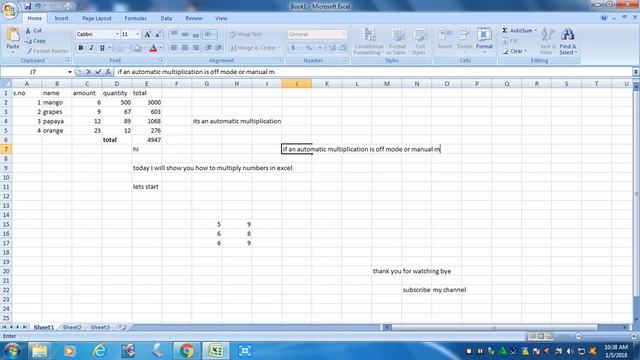640x360 pixels.
Task: Toggle right text alignment
Action: pos(196,48)
